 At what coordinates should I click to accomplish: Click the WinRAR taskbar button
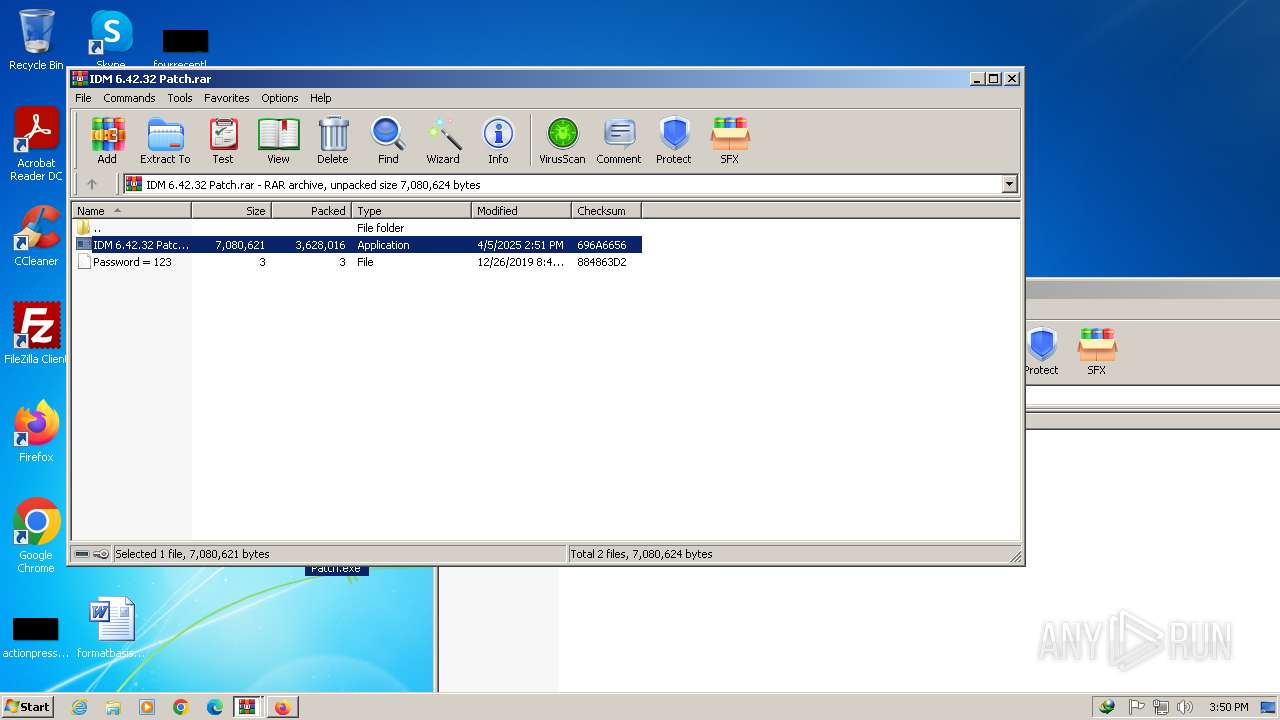coord(247,707)
